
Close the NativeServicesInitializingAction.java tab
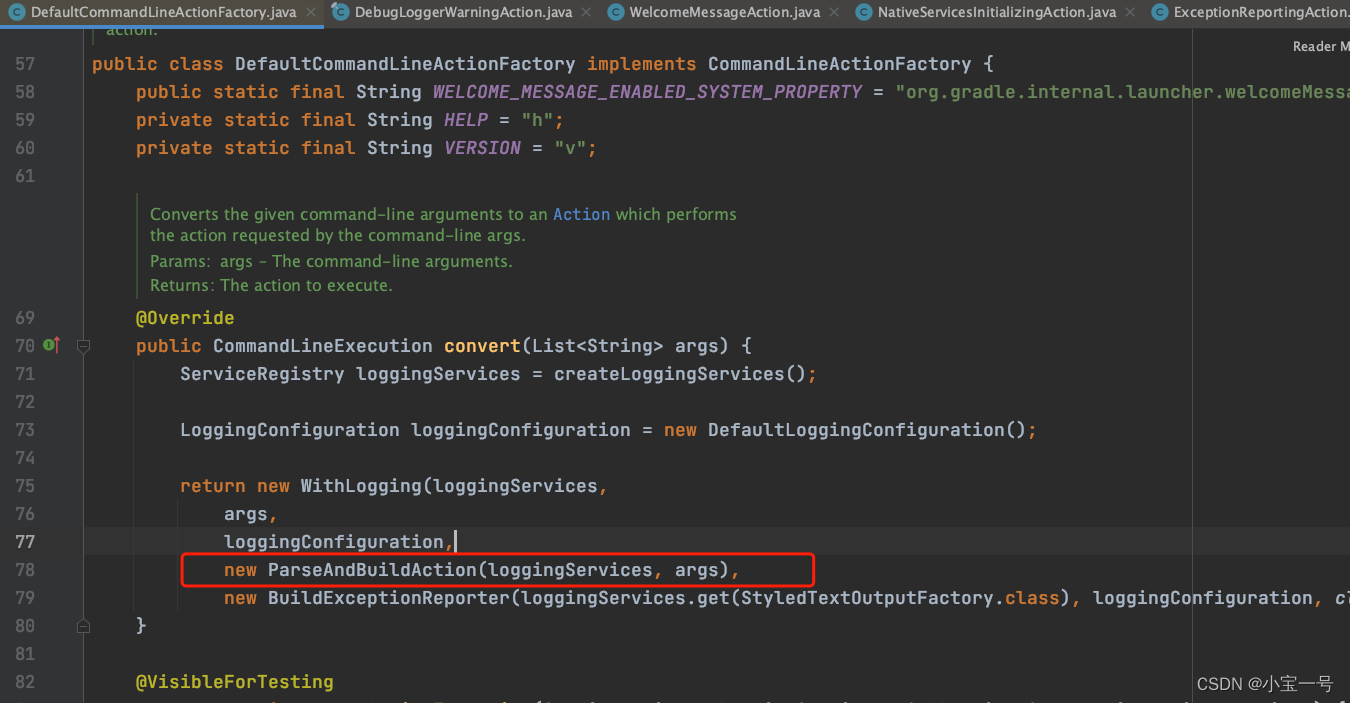coord(1129,13)
